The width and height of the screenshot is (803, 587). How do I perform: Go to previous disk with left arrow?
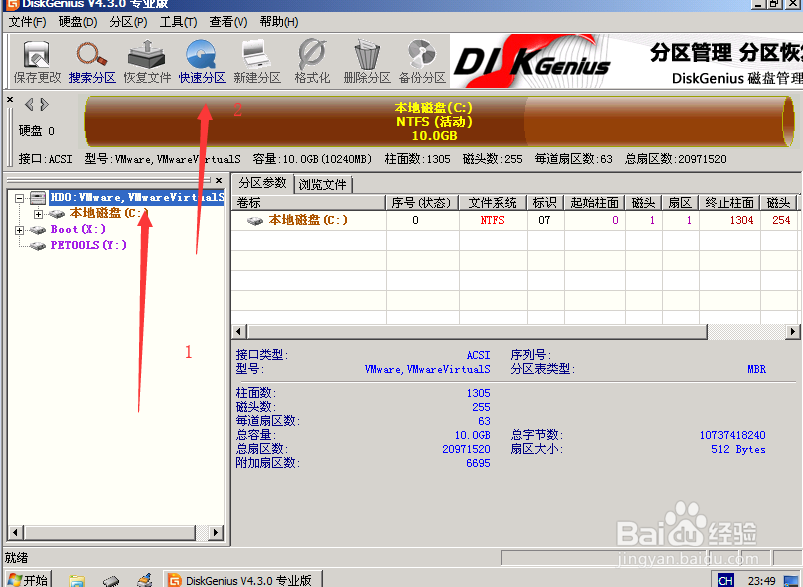(29, 104)
